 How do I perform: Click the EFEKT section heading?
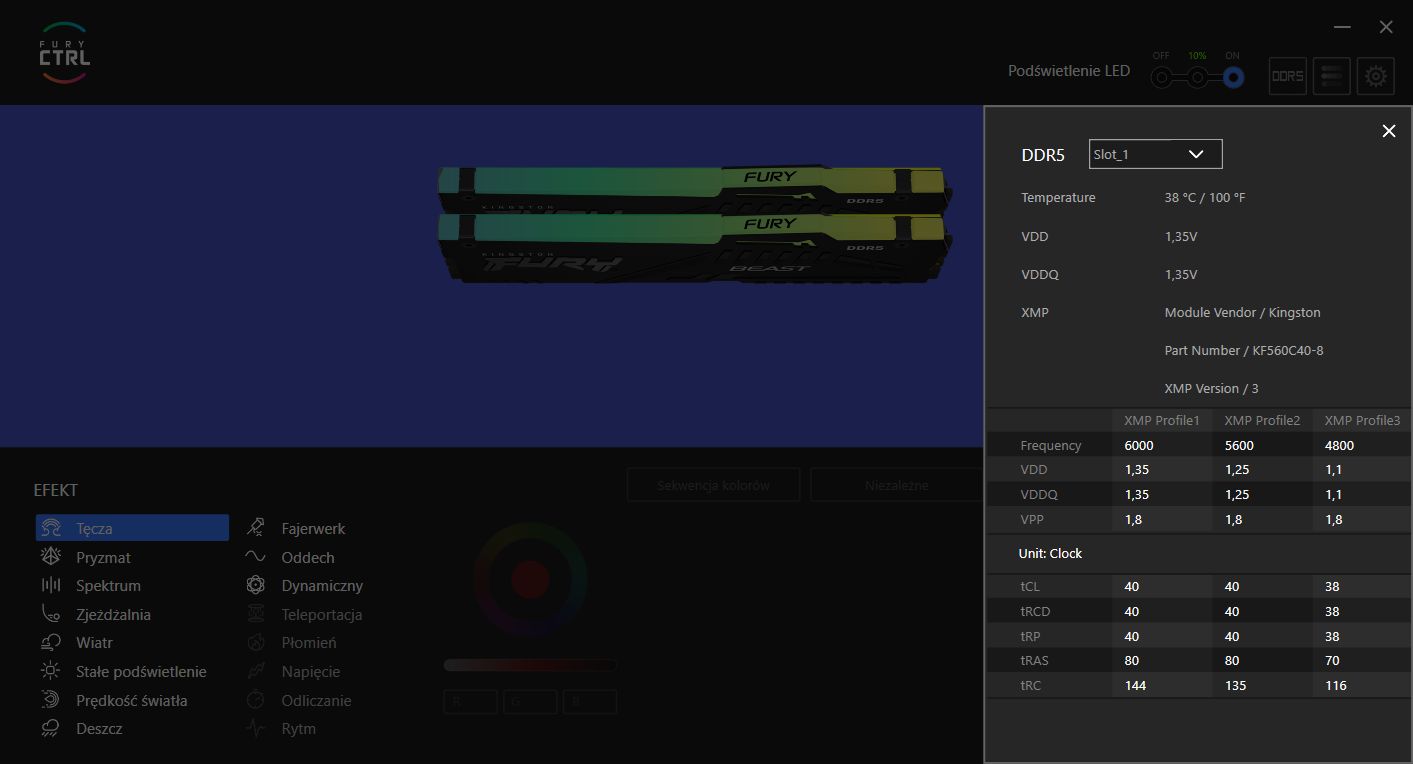coord(56,490)
